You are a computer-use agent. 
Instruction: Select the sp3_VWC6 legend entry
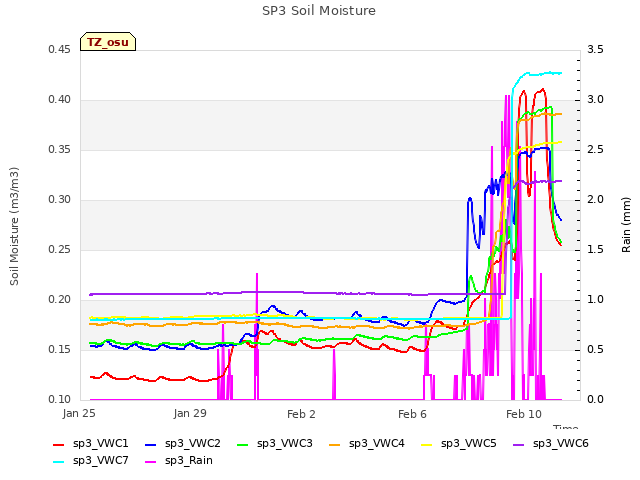click(551, 444)
